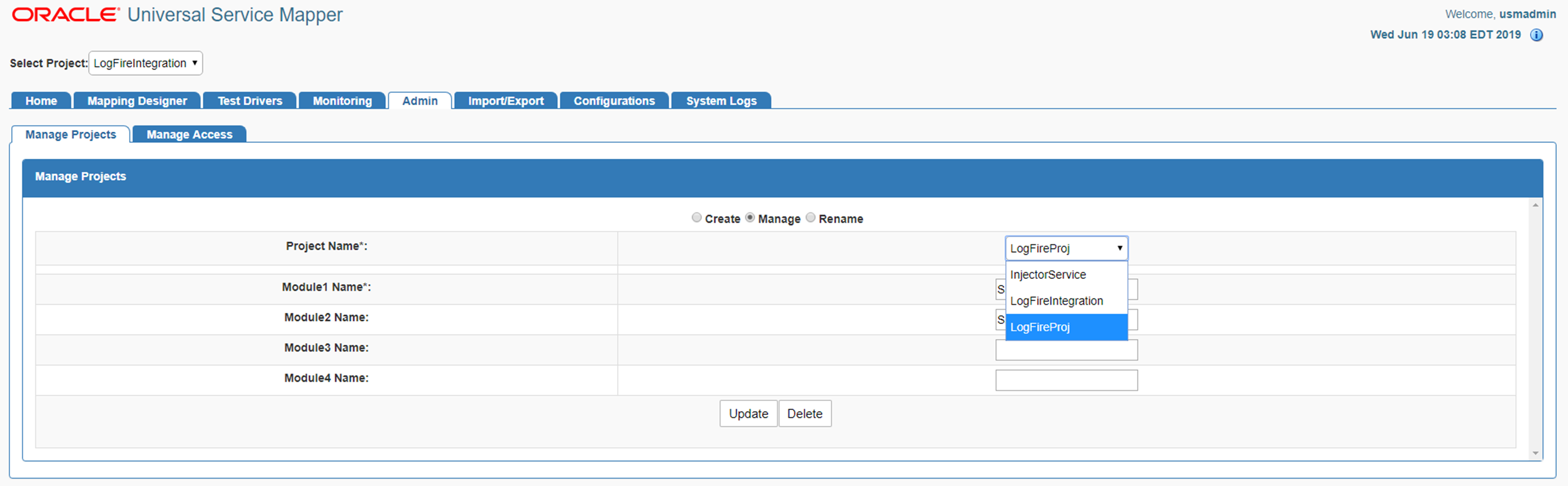
Task: Click the Module3 Name input field
Action: point(1067,350)
